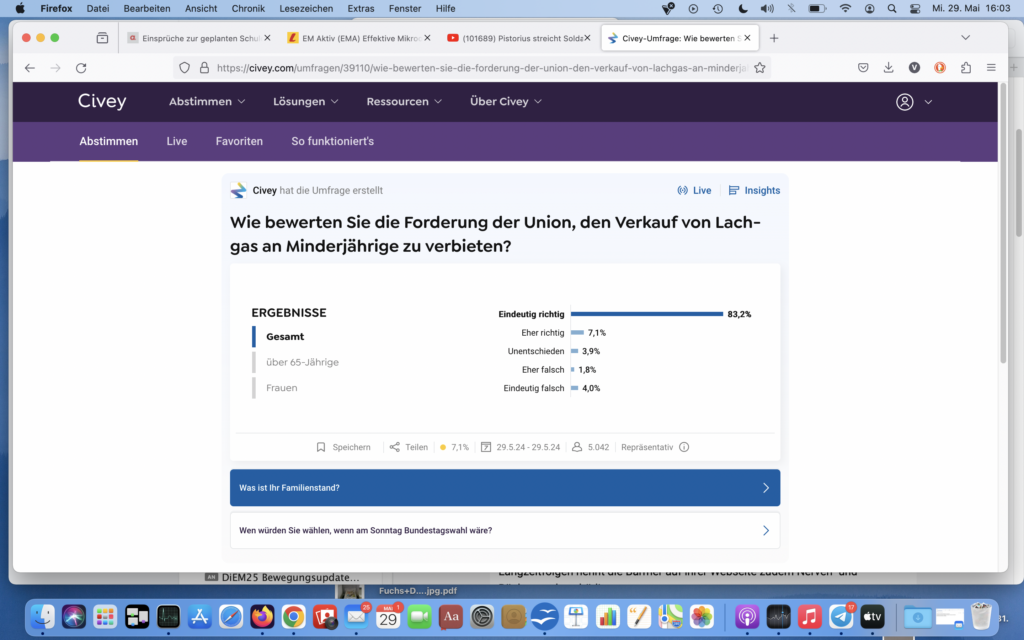The image size is (1024, 640).
Task: Open the user account icon
Action: coord(905,102)
